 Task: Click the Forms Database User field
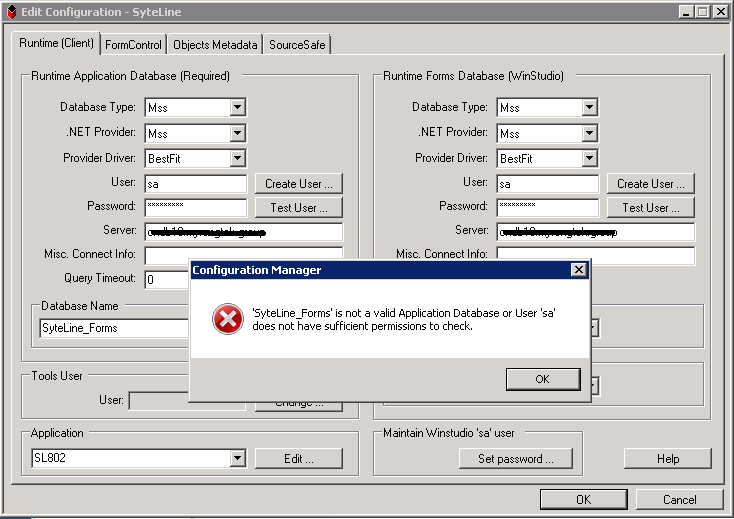(548, 184)
